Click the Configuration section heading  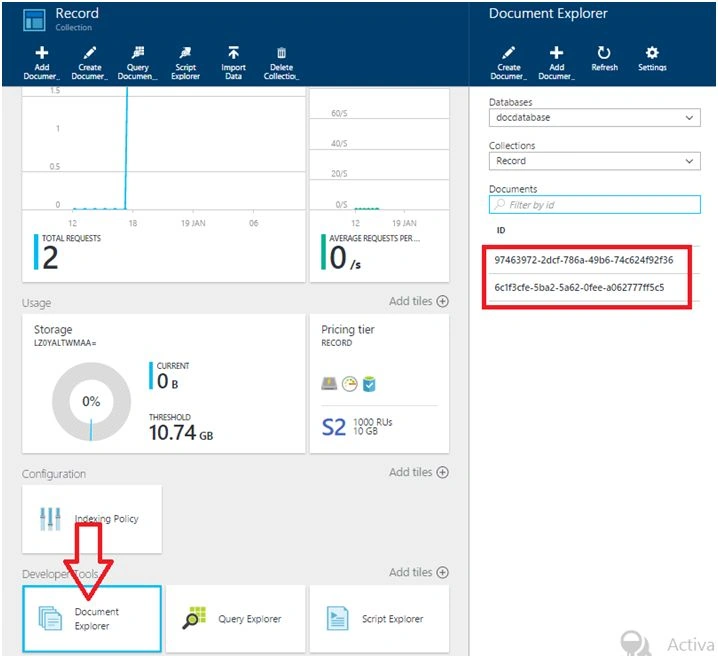click(x=54, y=474)
